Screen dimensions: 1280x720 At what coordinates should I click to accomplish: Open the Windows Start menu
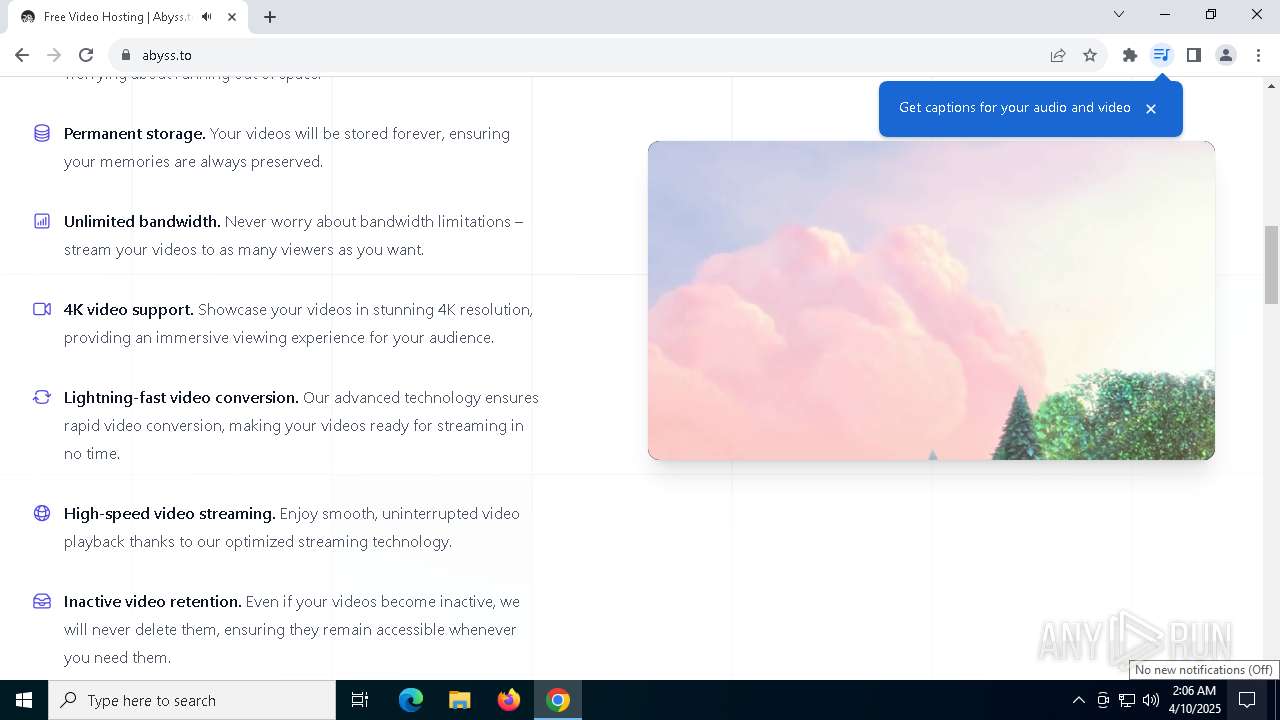tap(24, 700)
